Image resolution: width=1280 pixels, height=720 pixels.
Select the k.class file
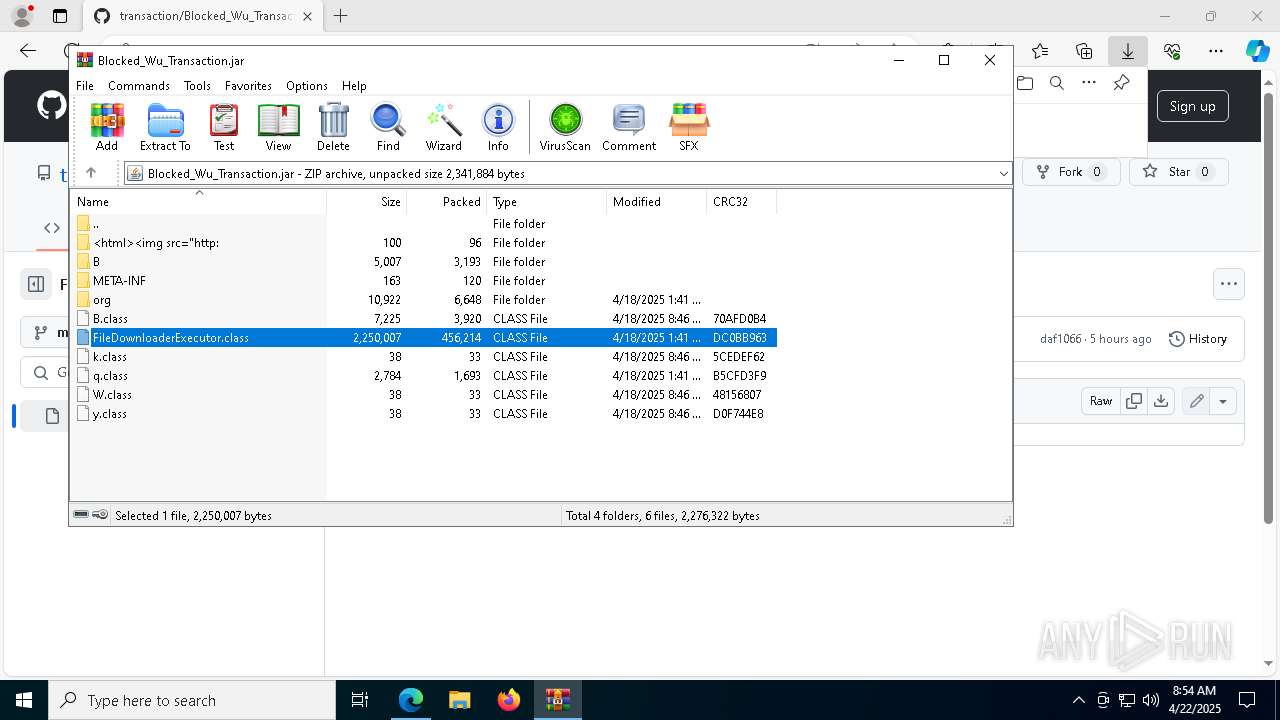tap(424, 357)
